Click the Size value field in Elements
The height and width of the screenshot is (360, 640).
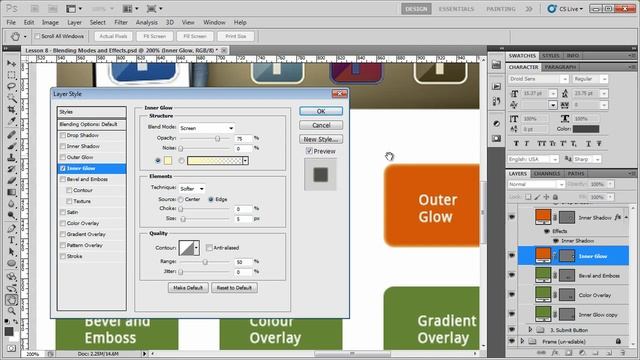[x=243, y=219]
